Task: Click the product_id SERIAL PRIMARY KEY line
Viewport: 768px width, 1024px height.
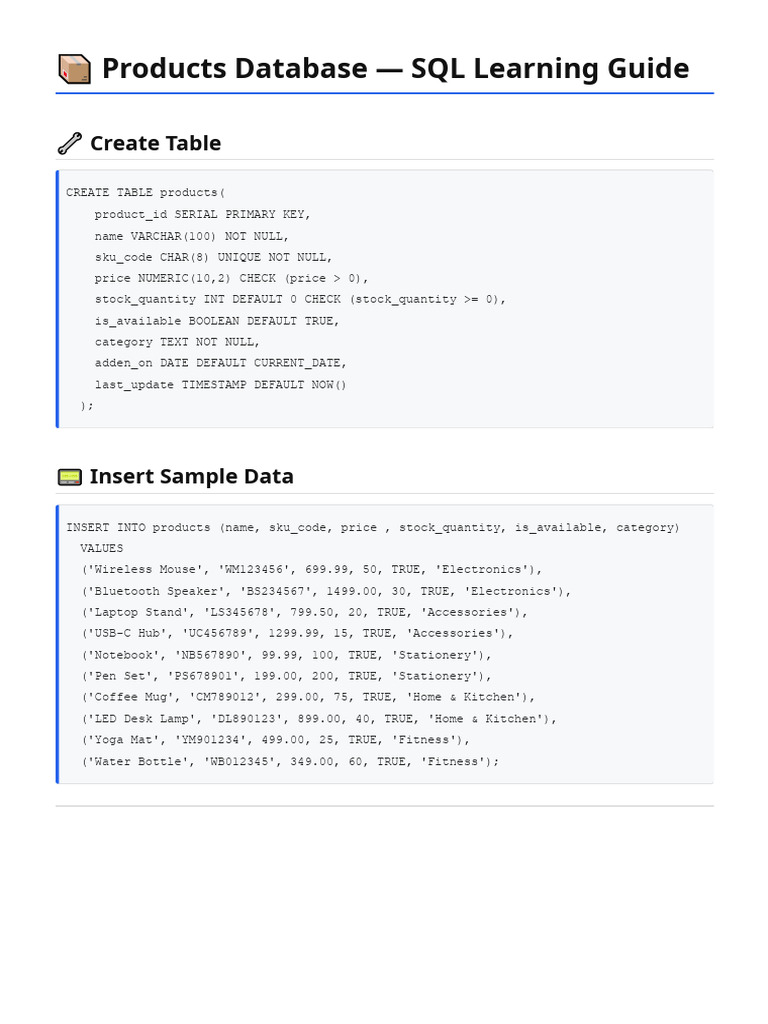Action: click(202, 214)
